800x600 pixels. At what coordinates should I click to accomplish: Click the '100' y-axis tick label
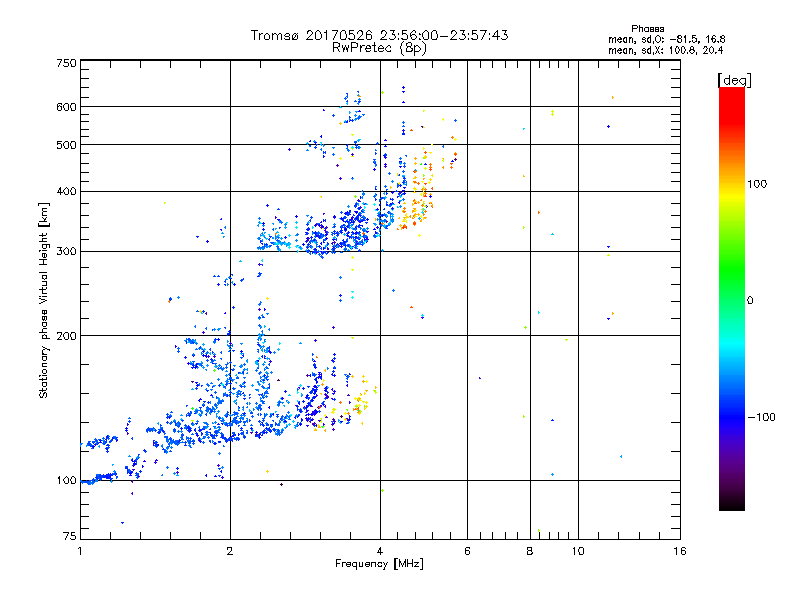point(67,481)
